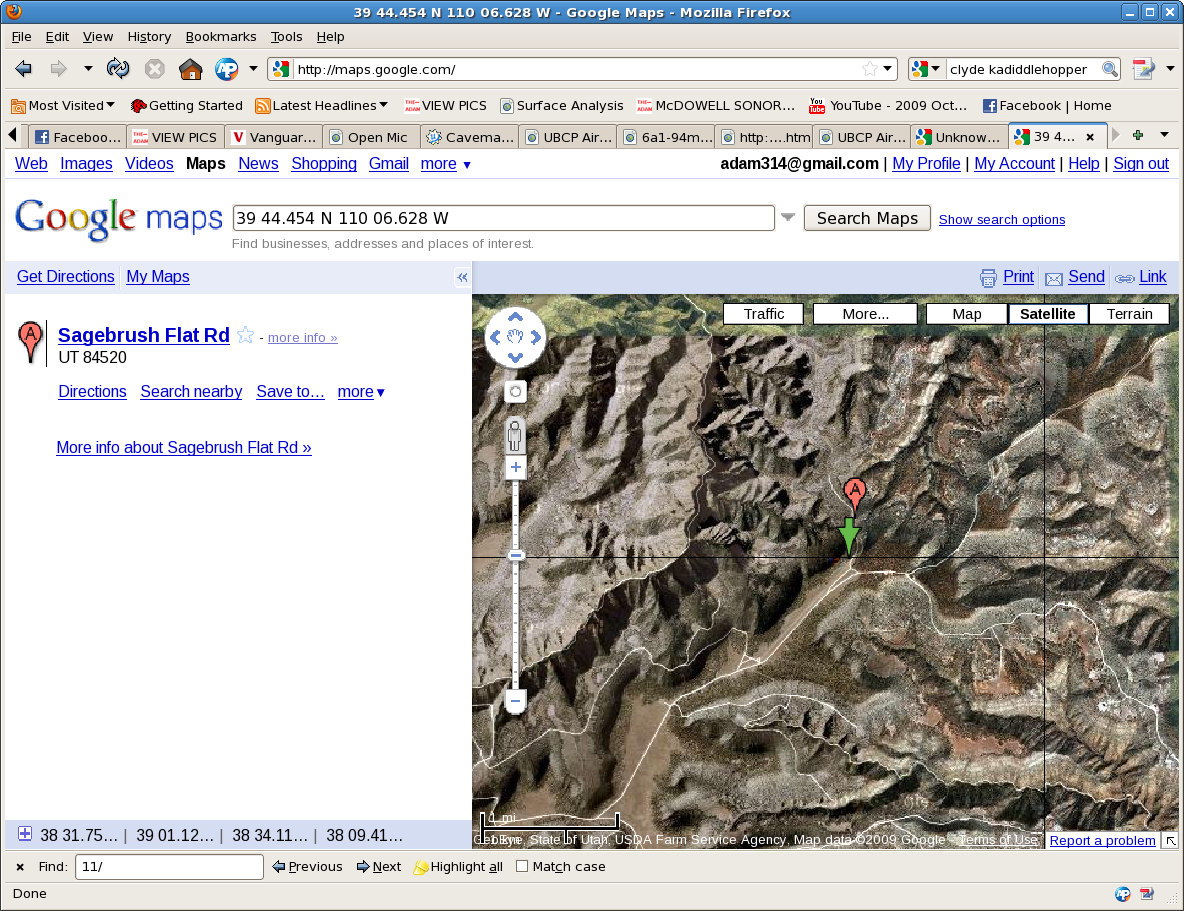
Task: Reload the page with the refresh icon
Action: 118,69
